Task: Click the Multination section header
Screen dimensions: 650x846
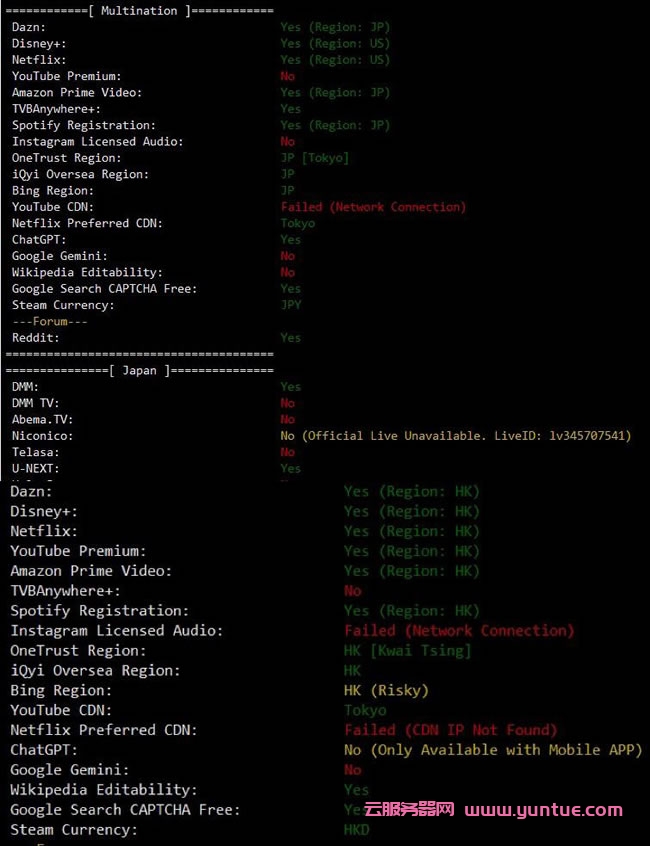Action: pyautogui.click(x=140, y=10)
